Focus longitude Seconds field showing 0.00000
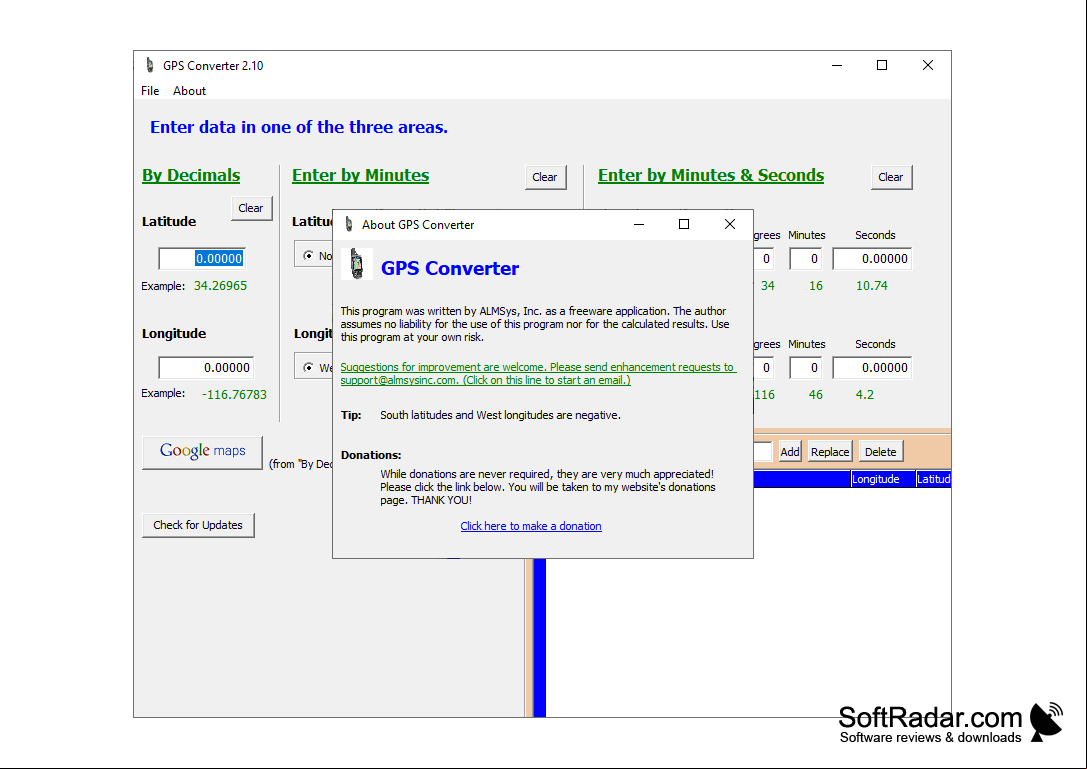This screenshot has width=1087, height=769. pos(872,368)
